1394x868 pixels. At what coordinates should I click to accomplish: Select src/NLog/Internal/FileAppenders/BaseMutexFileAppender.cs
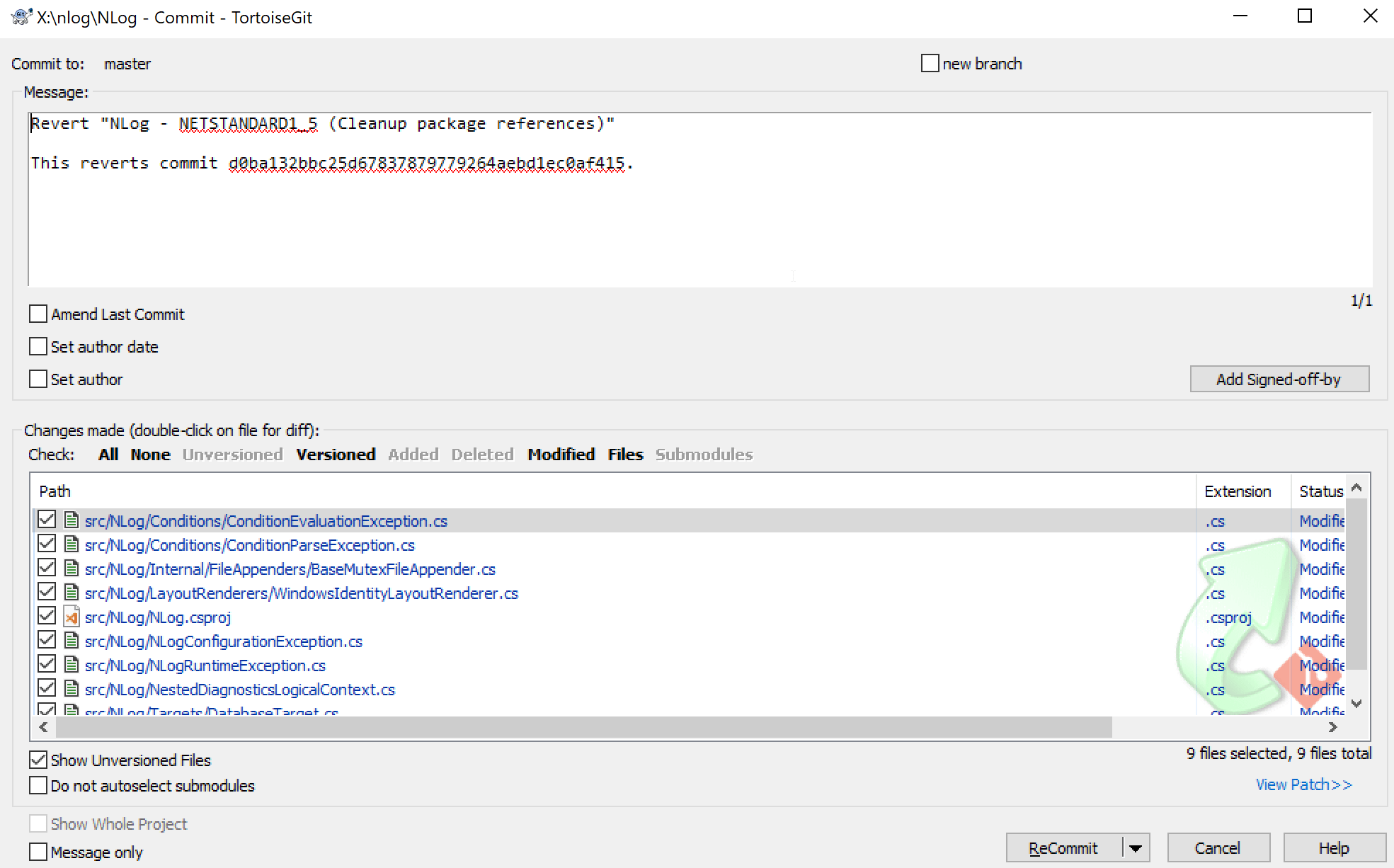290,569
